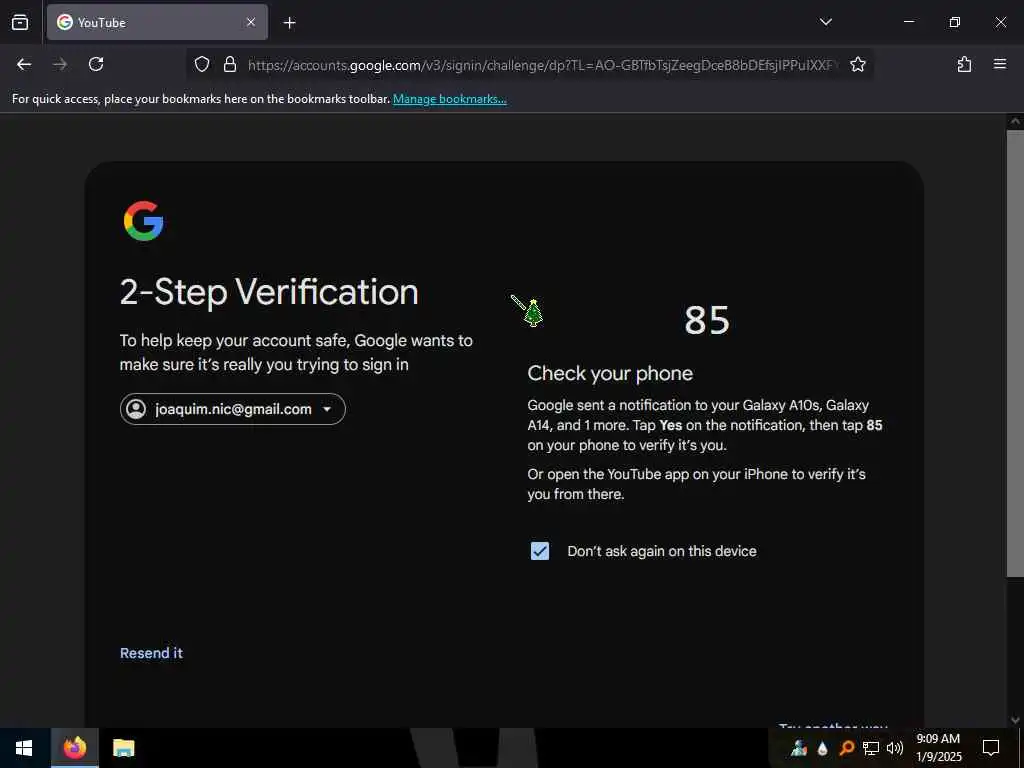Click the large number 85
This screenshot has height=768, width=1024.
click(707, 320)
